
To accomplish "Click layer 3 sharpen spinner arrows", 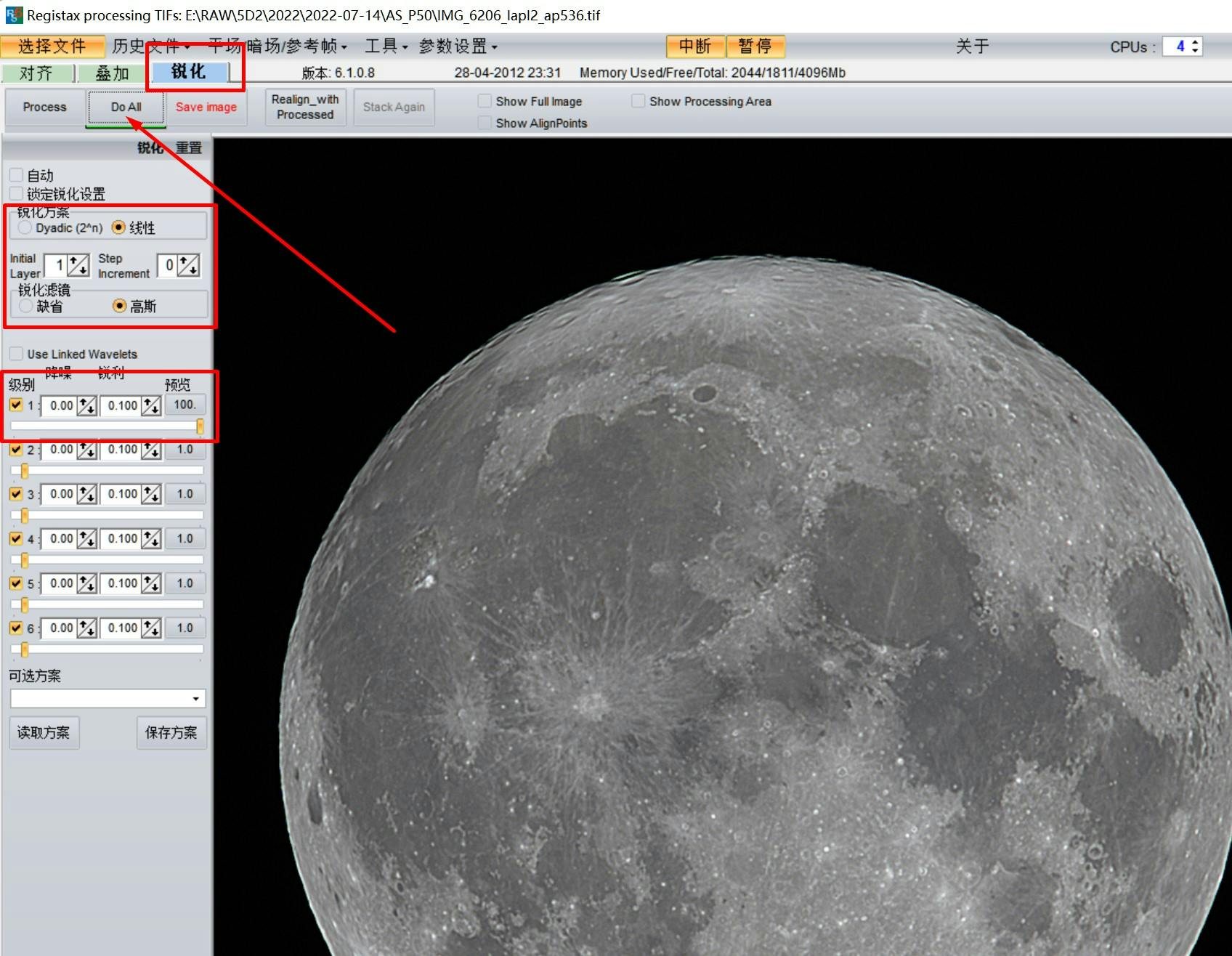I will click(151, 495).
